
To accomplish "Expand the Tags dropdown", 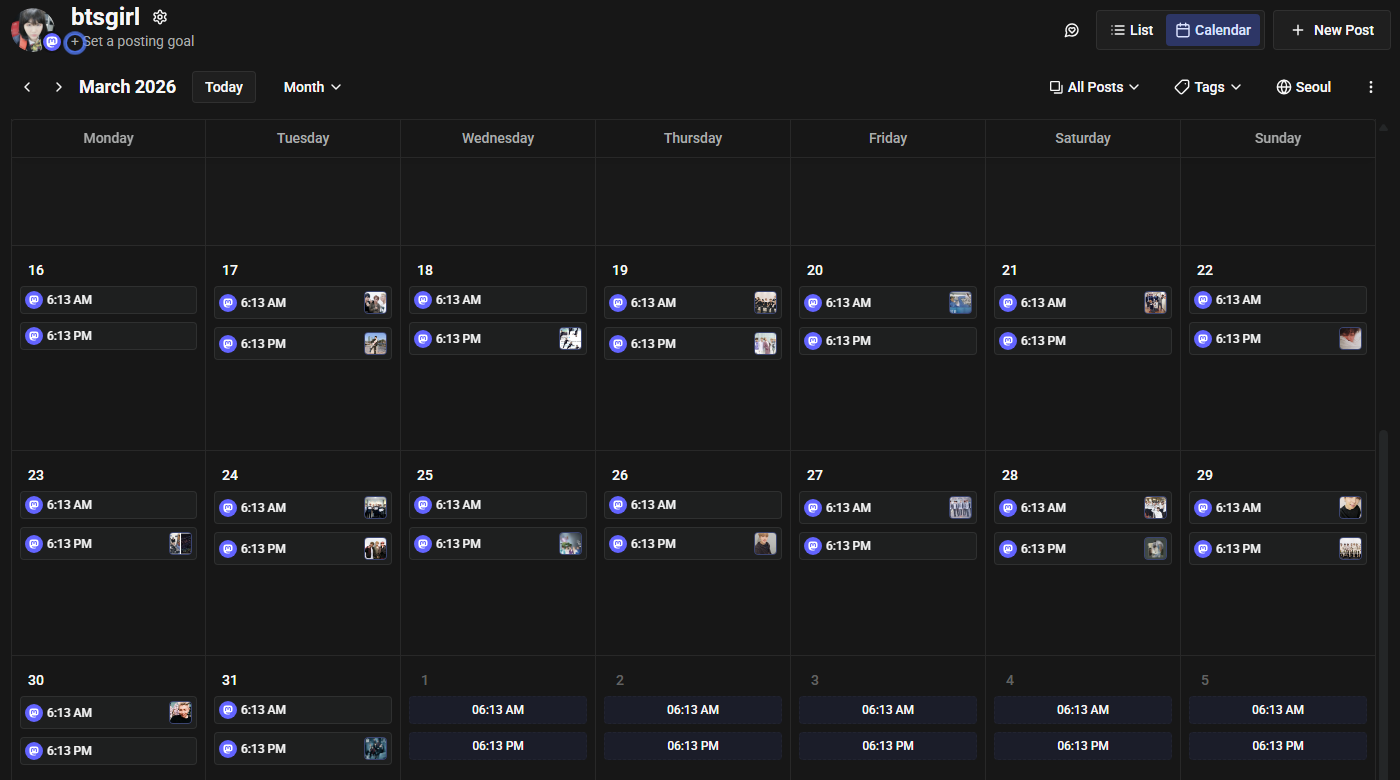I will pyautogui.click(x=1208, y=87).
